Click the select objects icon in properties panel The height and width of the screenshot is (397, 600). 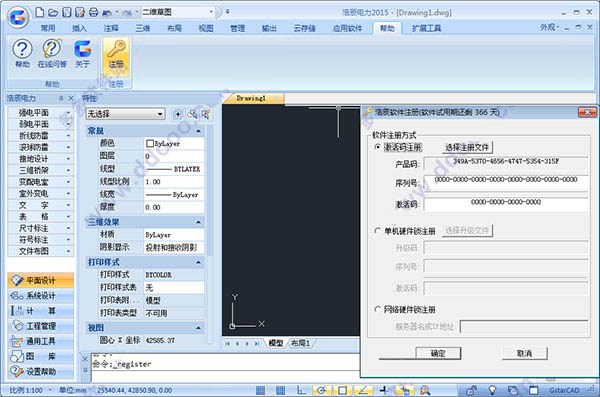pyautogui.click(x=192, y=114)
